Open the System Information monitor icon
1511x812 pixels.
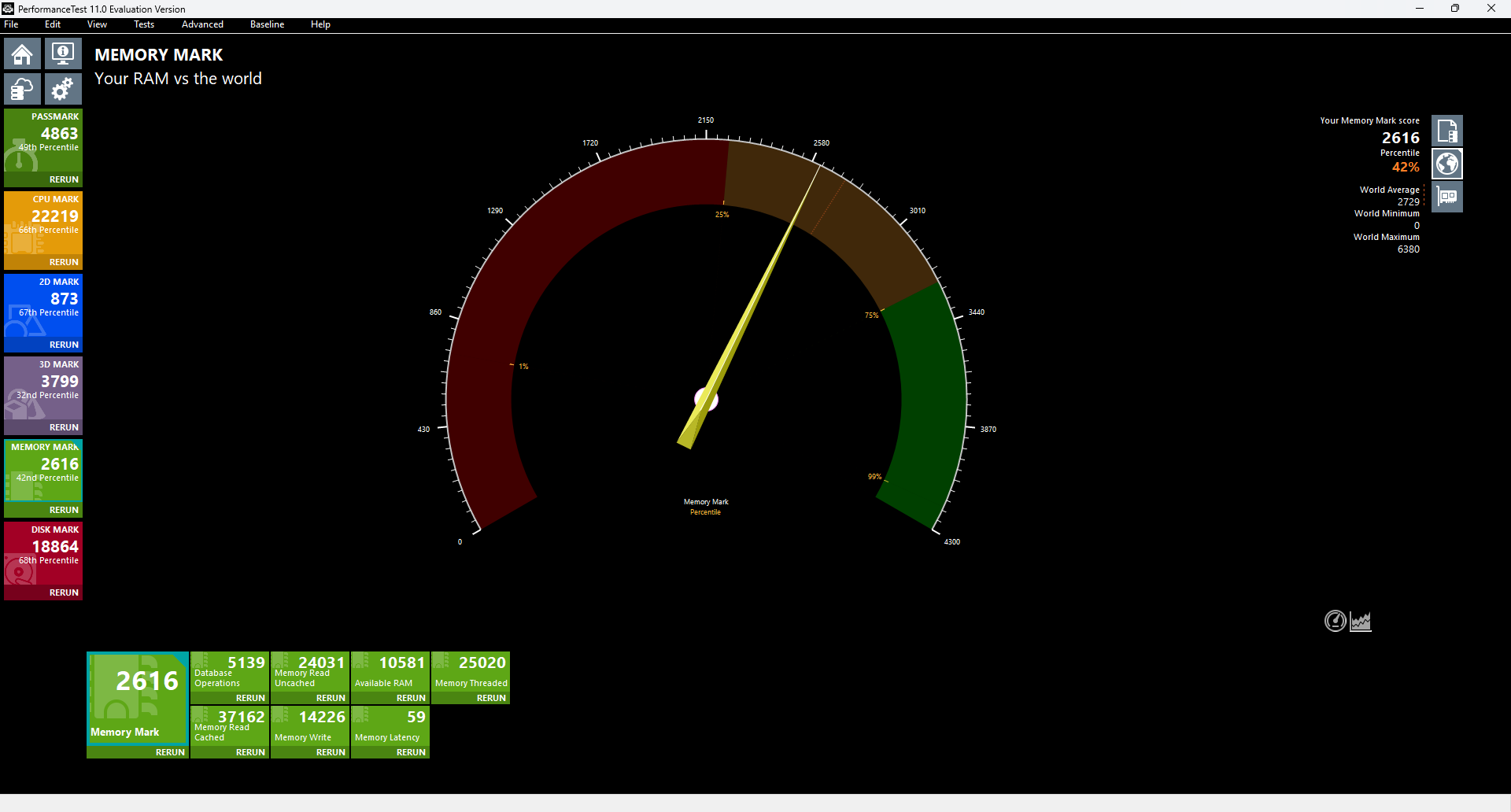(63, 54)
